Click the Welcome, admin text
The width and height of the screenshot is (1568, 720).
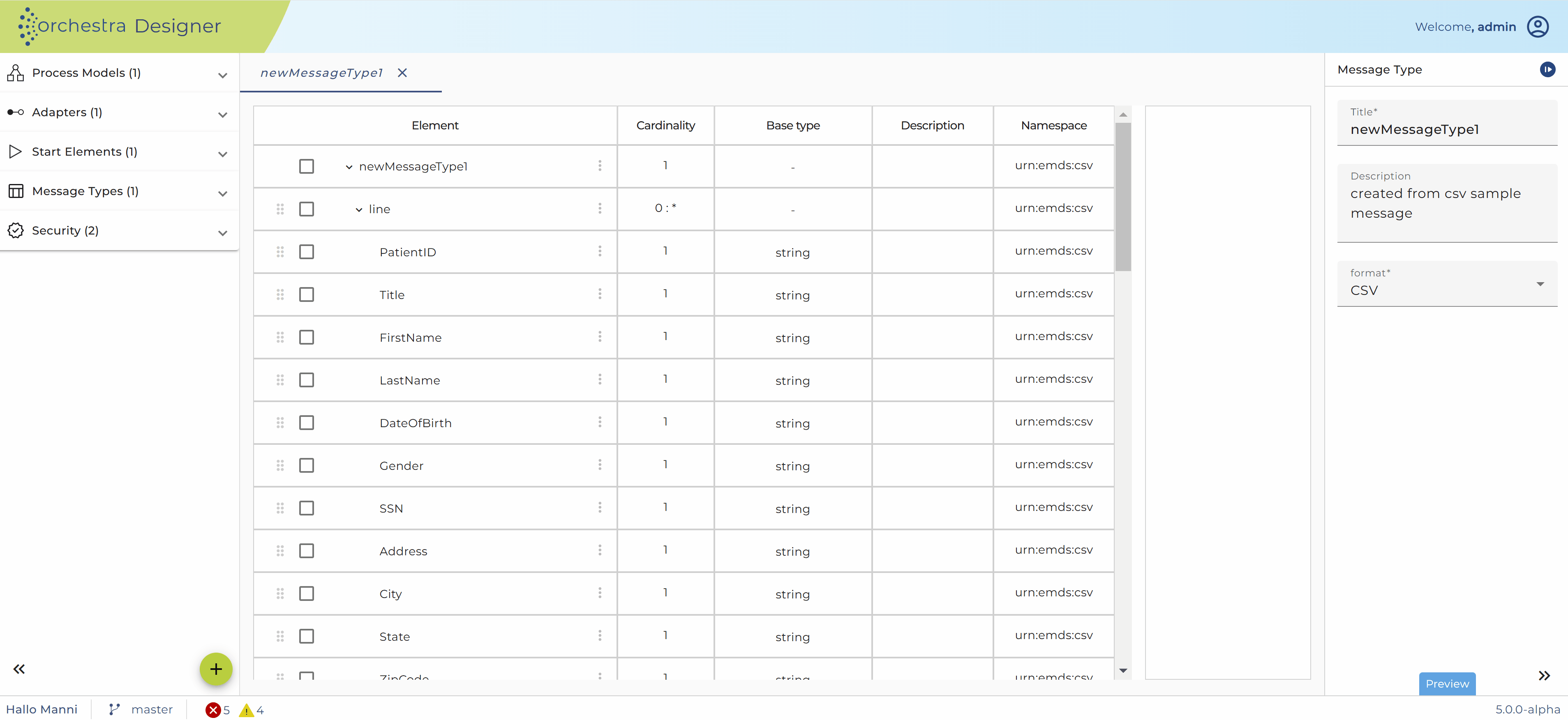tap(1465, 27)
